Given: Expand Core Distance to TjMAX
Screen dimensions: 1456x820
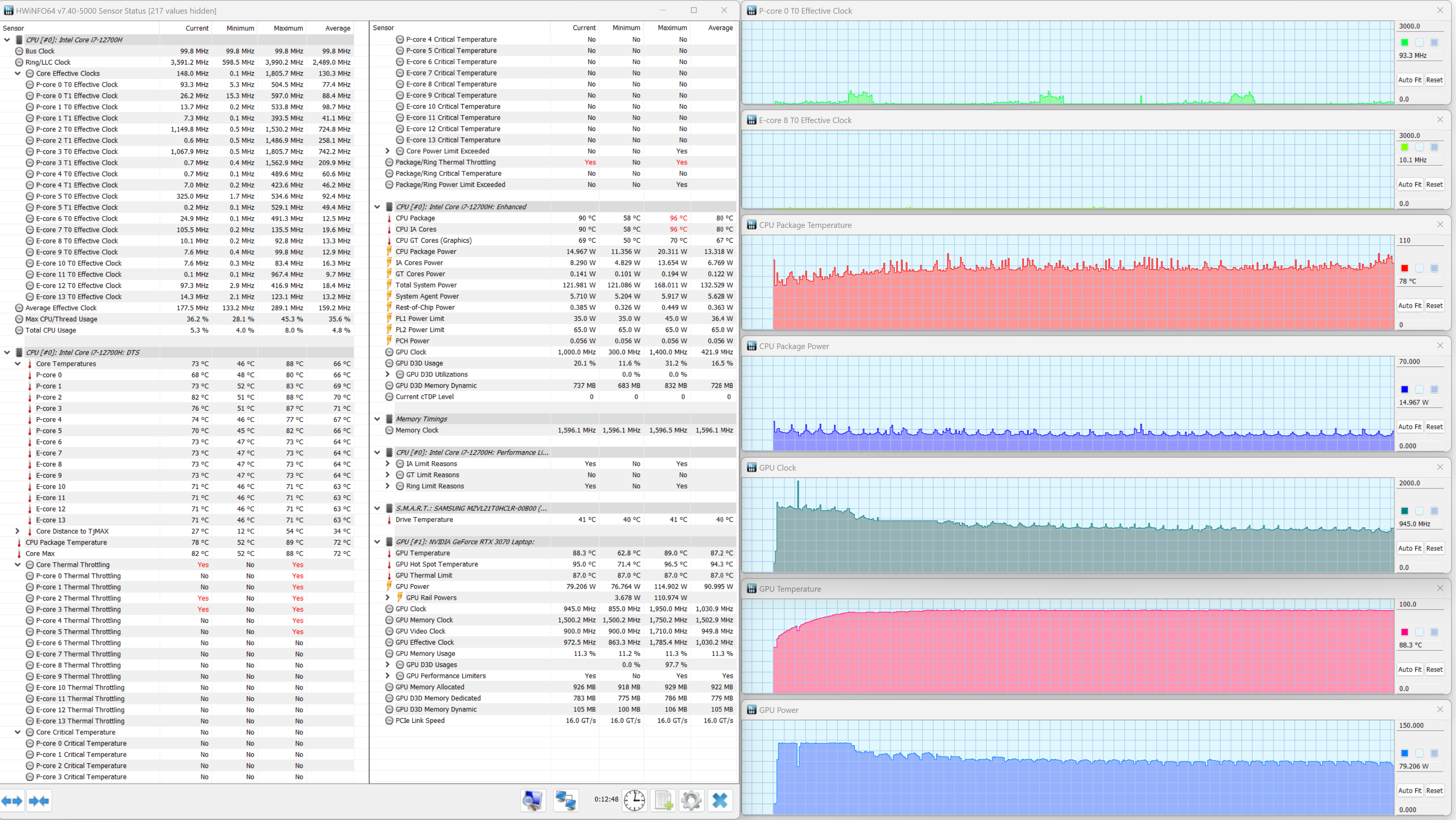Looking at the screenshot, I should point(17,531).
